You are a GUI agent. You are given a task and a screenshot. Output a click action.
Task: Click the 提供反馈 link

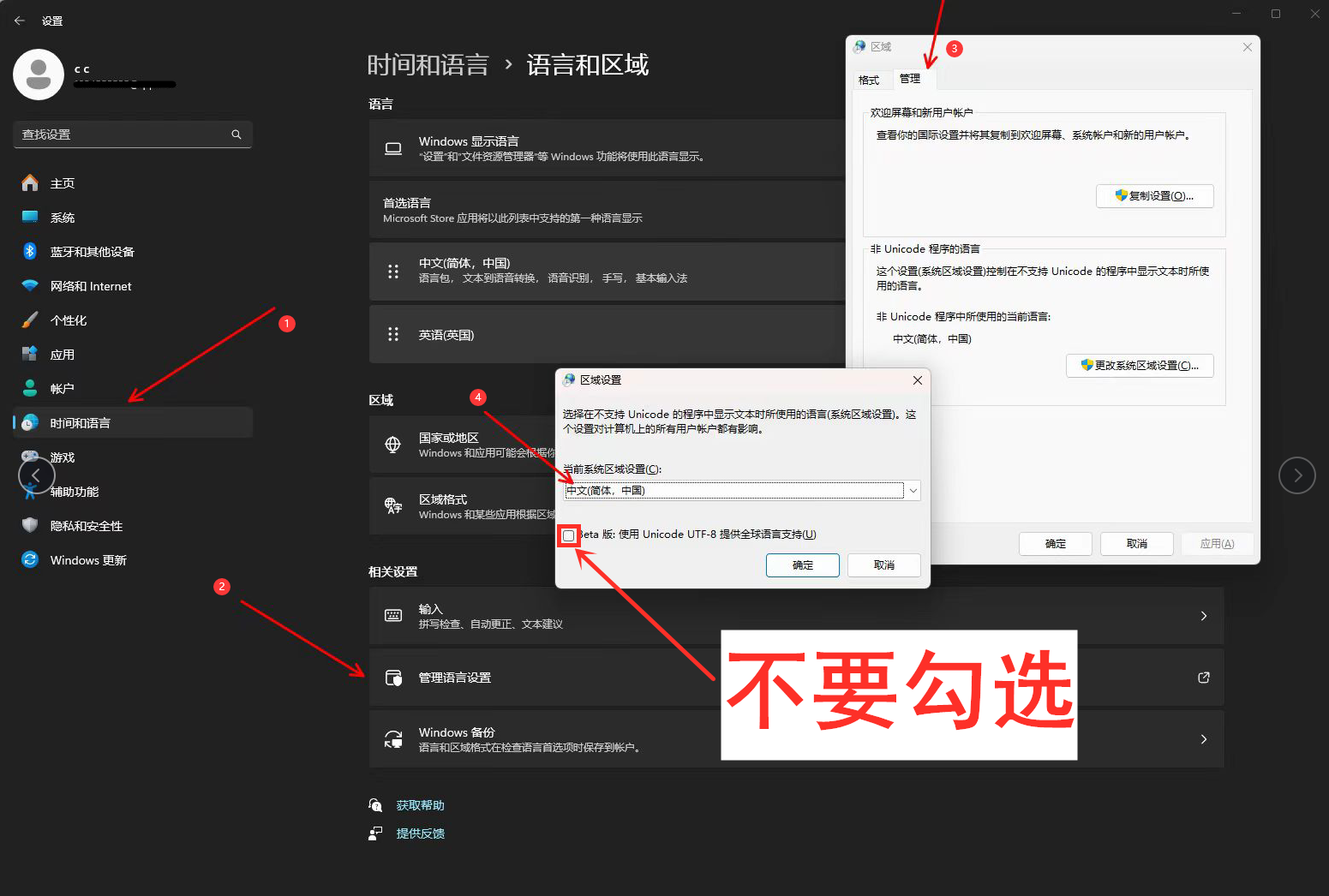[420, 833]
